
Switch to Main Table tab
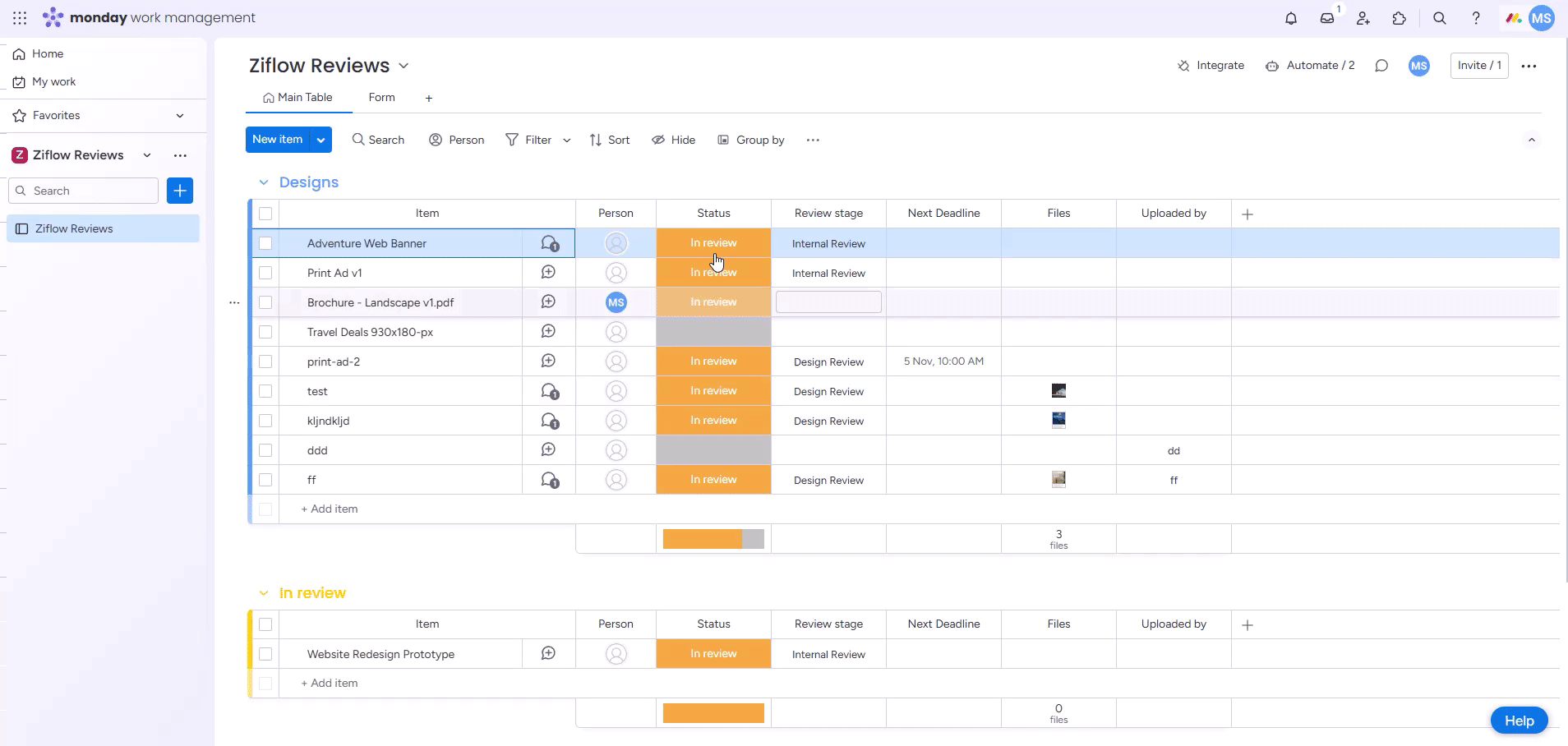click(x=297, y=98)
